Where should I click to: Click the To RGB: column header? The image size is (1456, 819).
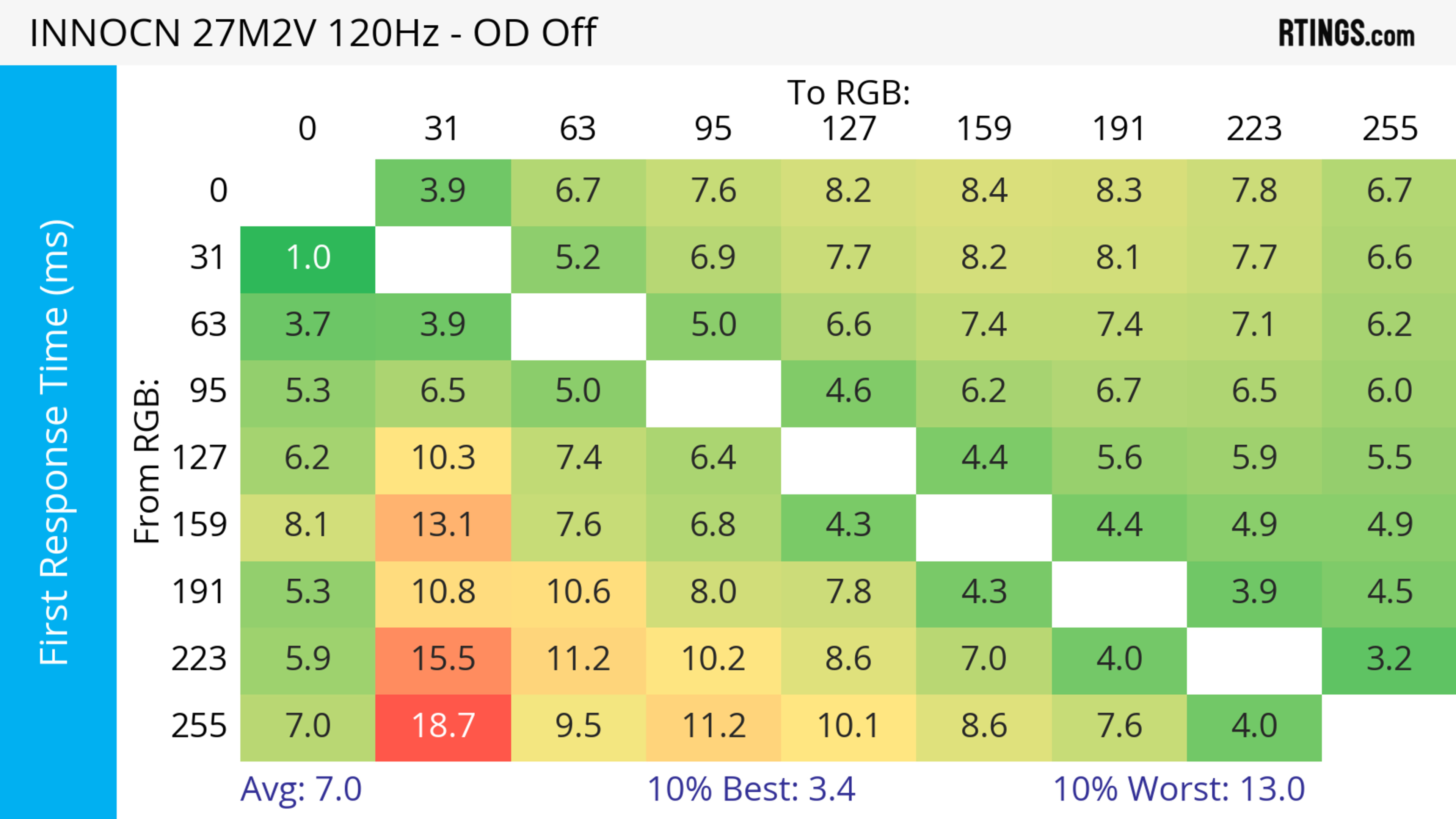point(849,92)
